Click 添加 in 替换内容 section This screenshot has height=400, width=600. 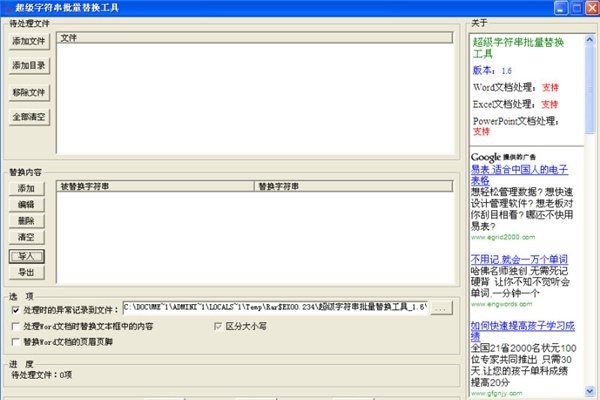coord(26,188)
